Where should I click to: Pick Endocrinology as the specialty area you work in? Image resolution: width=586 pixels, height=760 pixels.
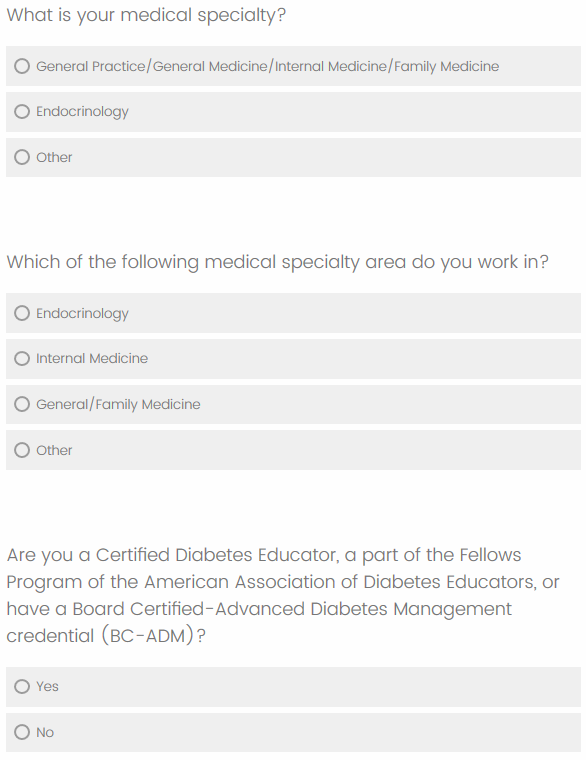tap(22, 313)
